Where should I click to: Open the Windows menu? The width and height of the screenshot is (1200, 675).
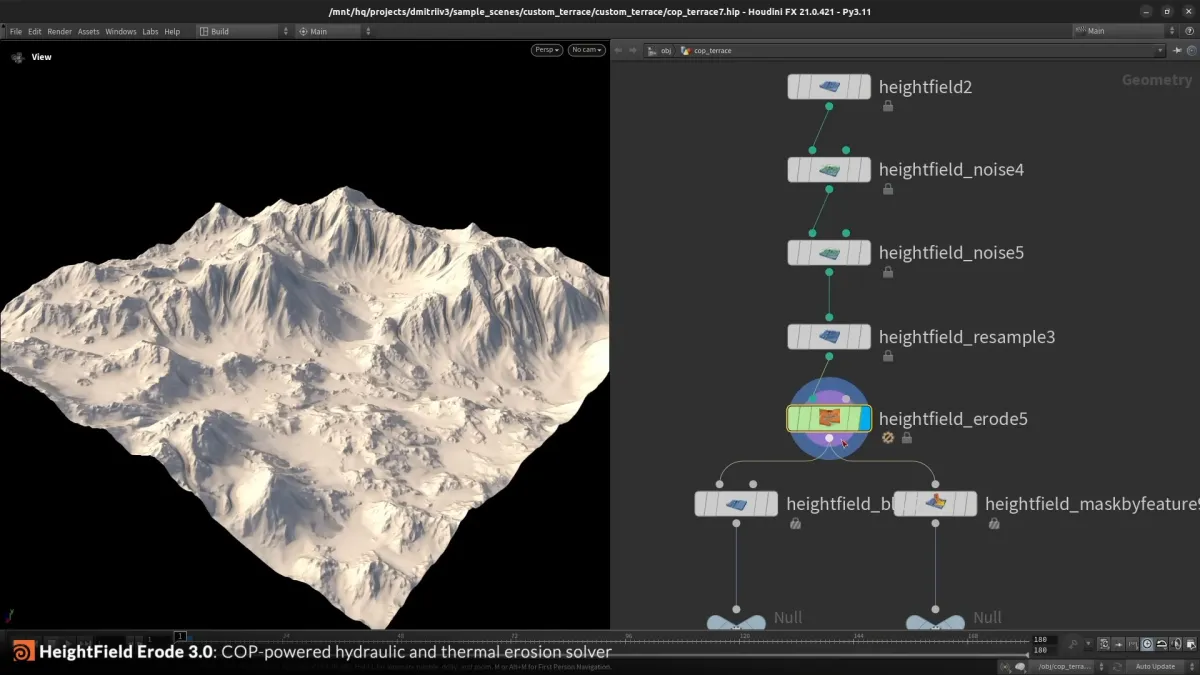coord(120,31)
